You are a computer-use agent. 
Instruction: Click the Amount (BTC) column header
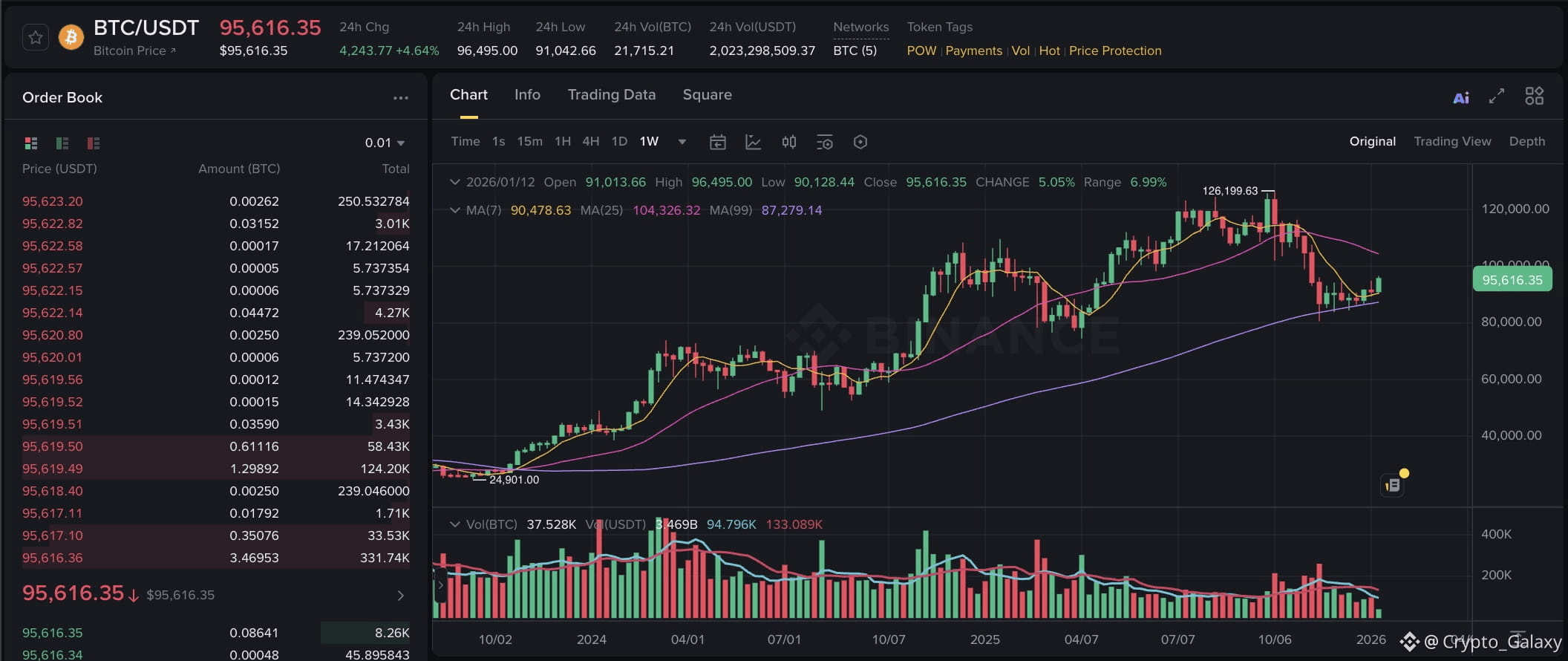(x=239, y=169)
